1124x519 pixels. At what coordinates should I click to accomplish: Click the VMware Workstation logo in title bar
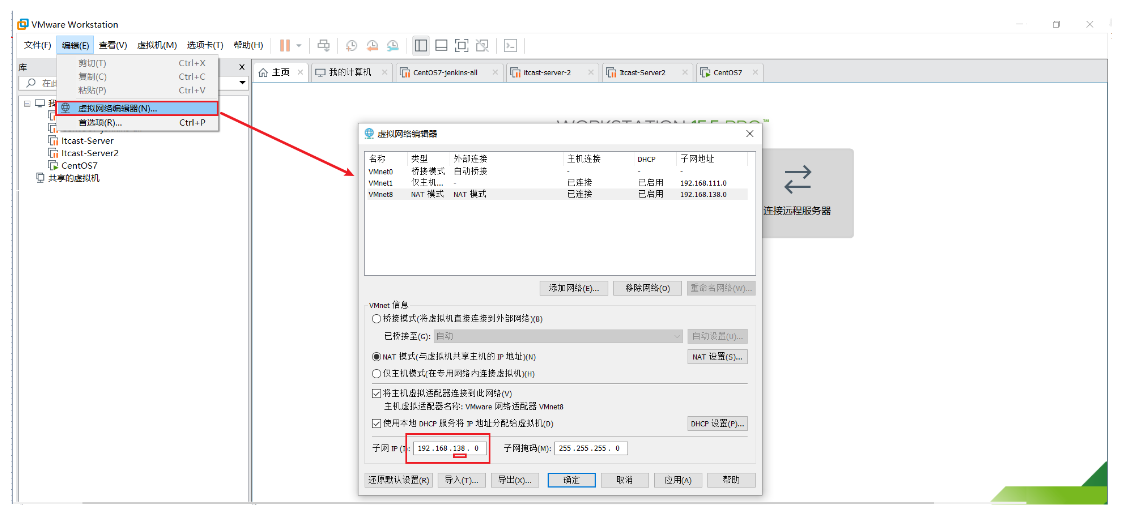click(23, 24)
